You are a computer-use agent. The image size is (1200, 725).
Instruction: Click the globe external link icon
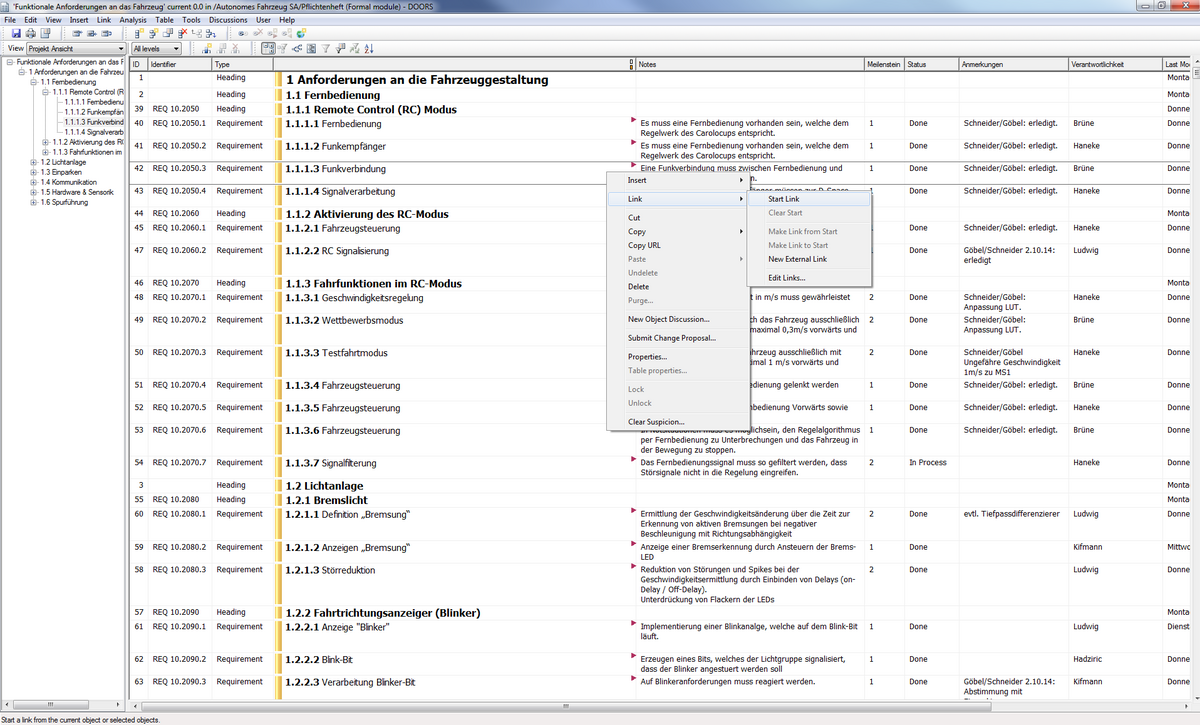point(301,33)
